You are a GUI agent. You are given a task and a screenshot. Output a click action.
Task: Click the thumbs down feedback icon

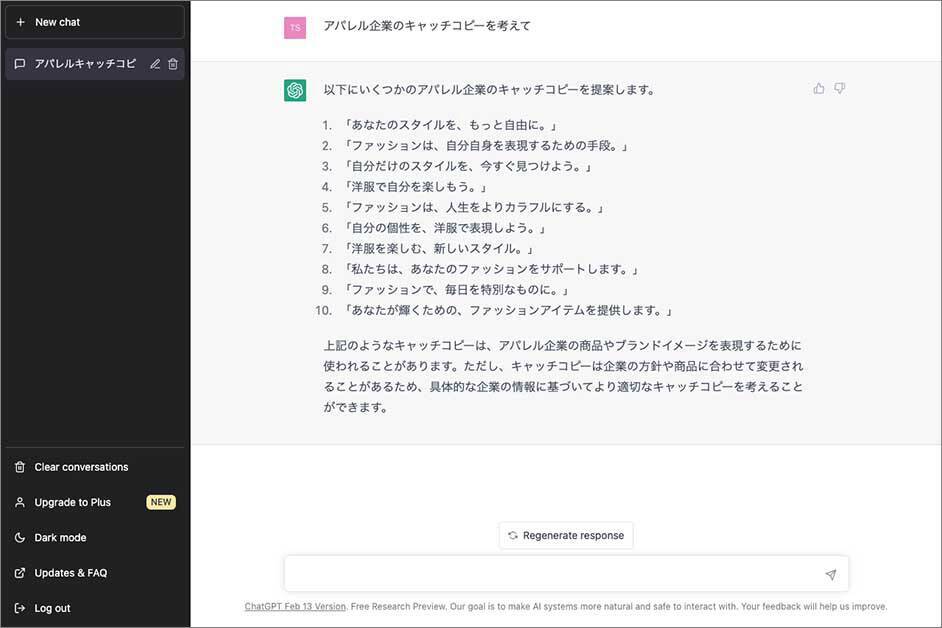pos(840,89)
